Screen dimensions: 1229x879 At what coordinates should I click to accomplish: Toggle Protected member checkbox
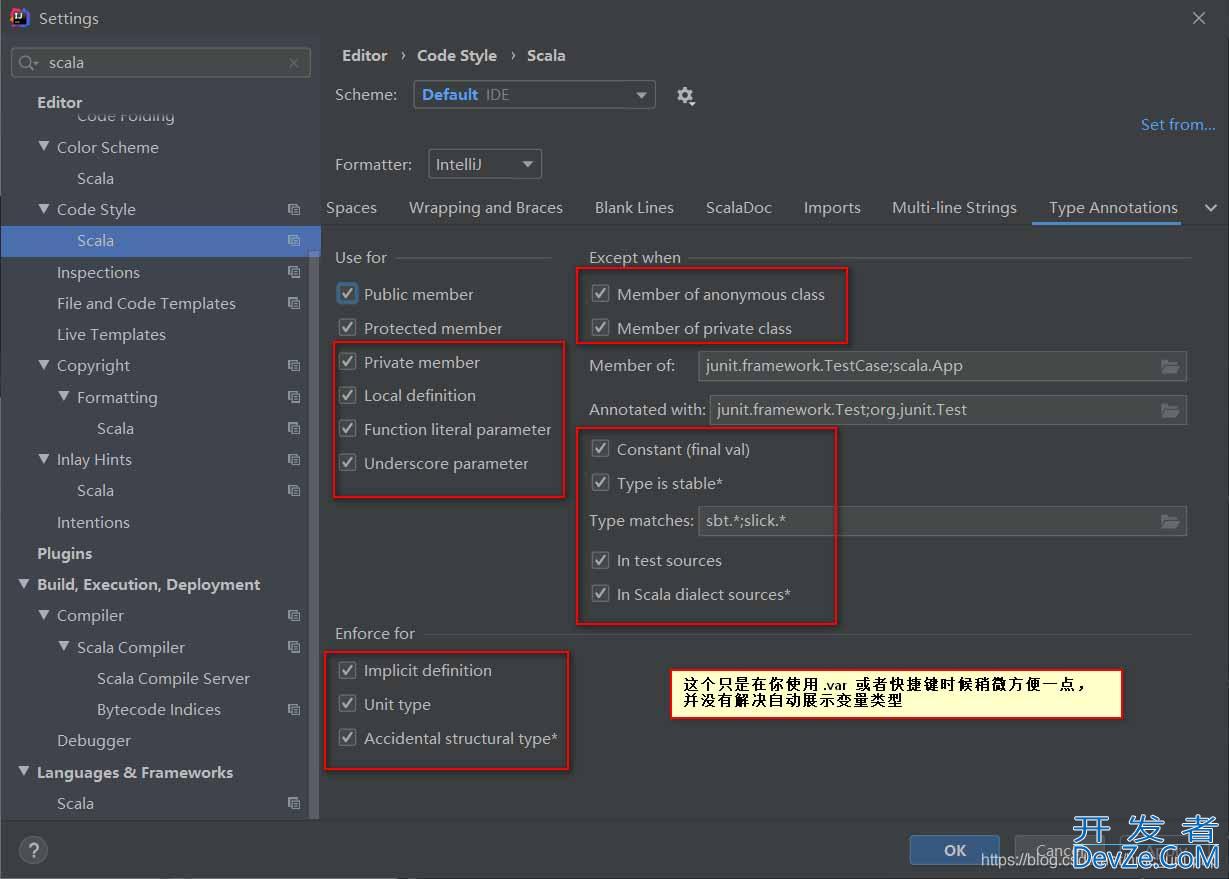[347, 327]
